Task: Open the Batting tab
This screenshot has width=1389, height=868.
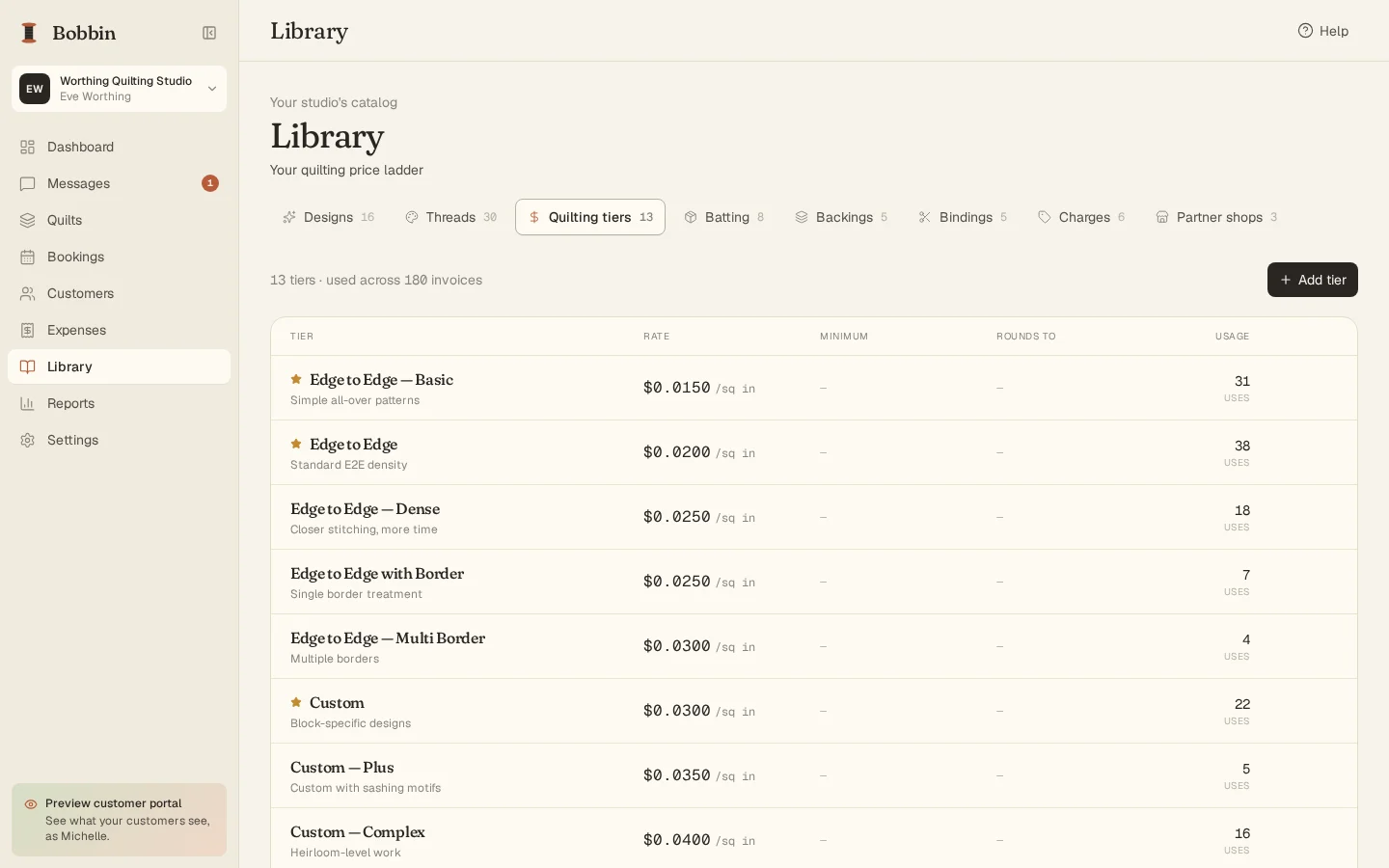Action: coord(723,217)
